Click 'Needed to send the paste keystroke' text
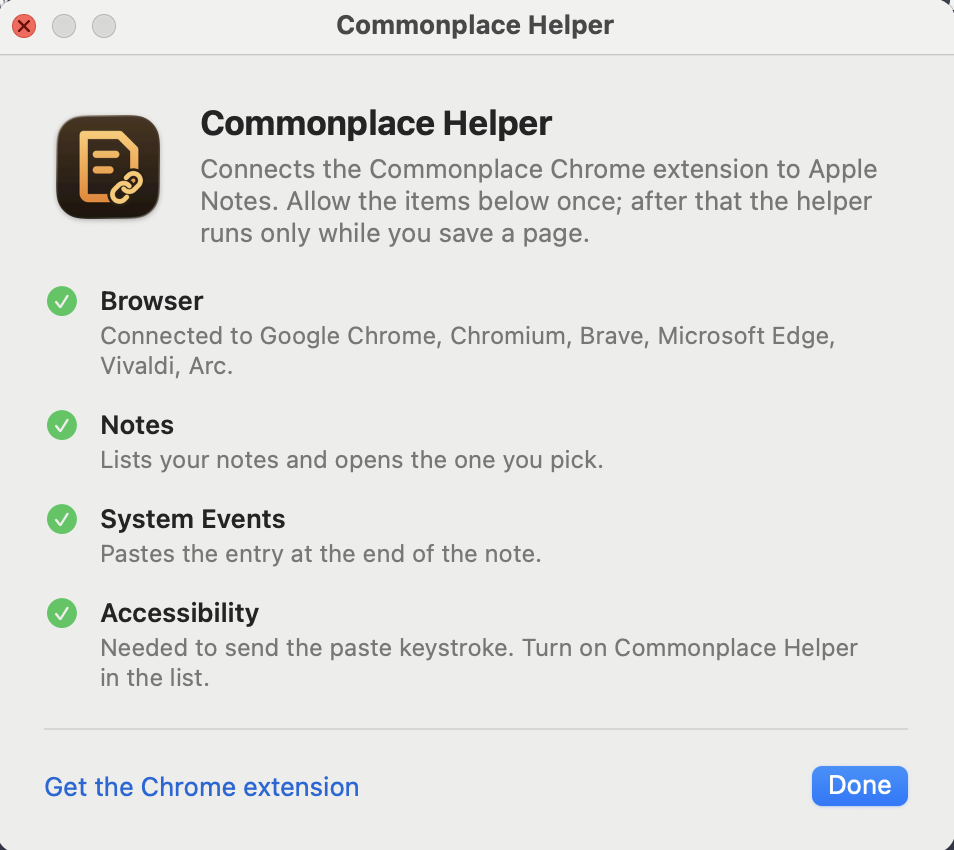This screenshot has height=850, width=954. pyautogui.click(x=479, y=663)
